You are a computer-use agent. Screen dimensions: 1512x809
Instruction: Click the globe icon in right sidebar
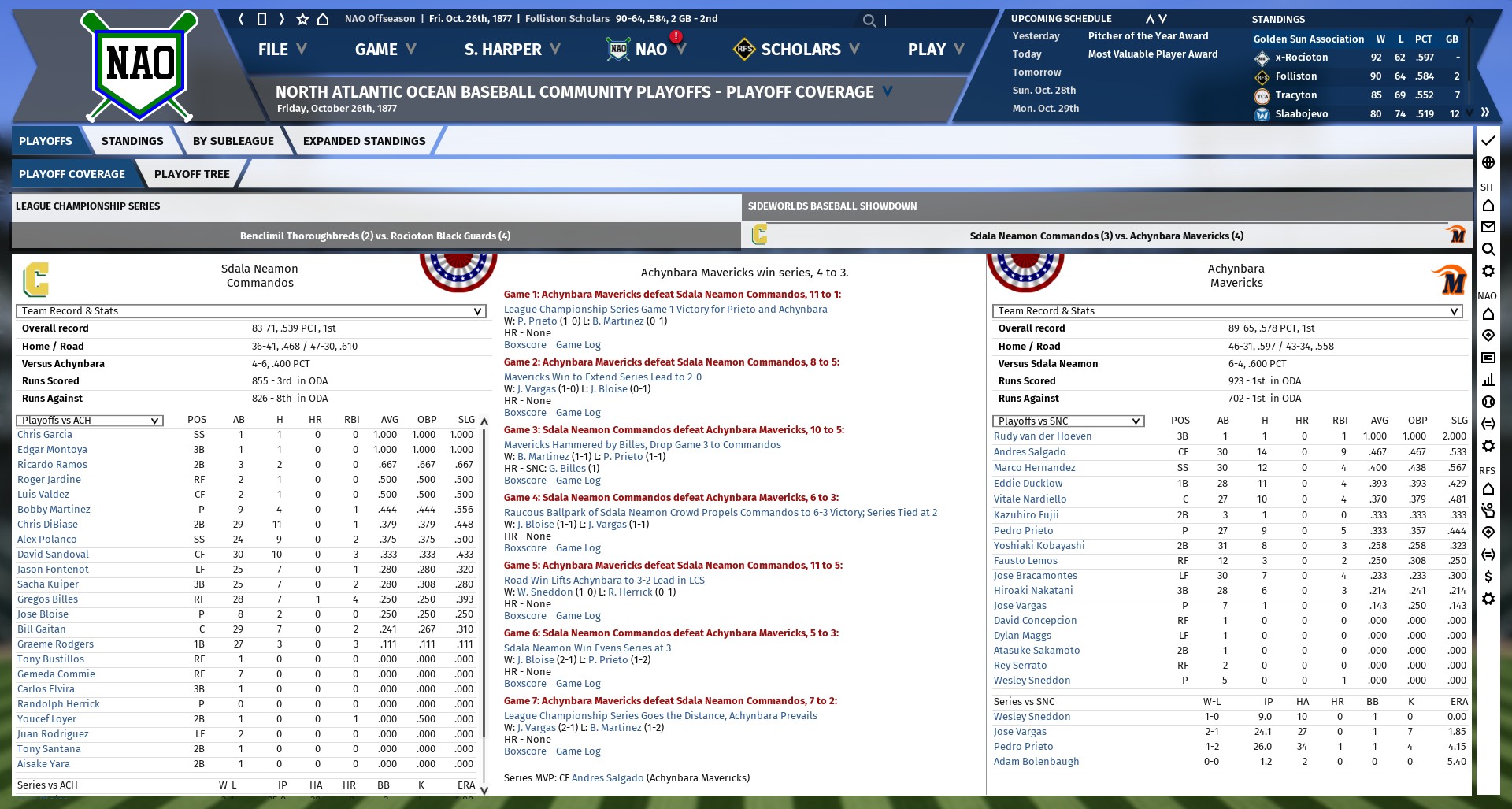(x=1488, y=162)
